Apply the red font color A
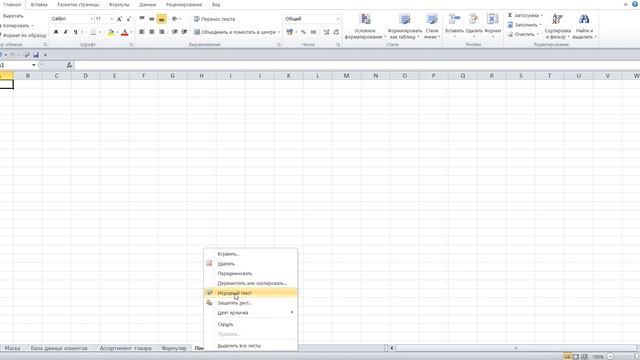This screenshot has width=640, height=360. coord(125,32)
